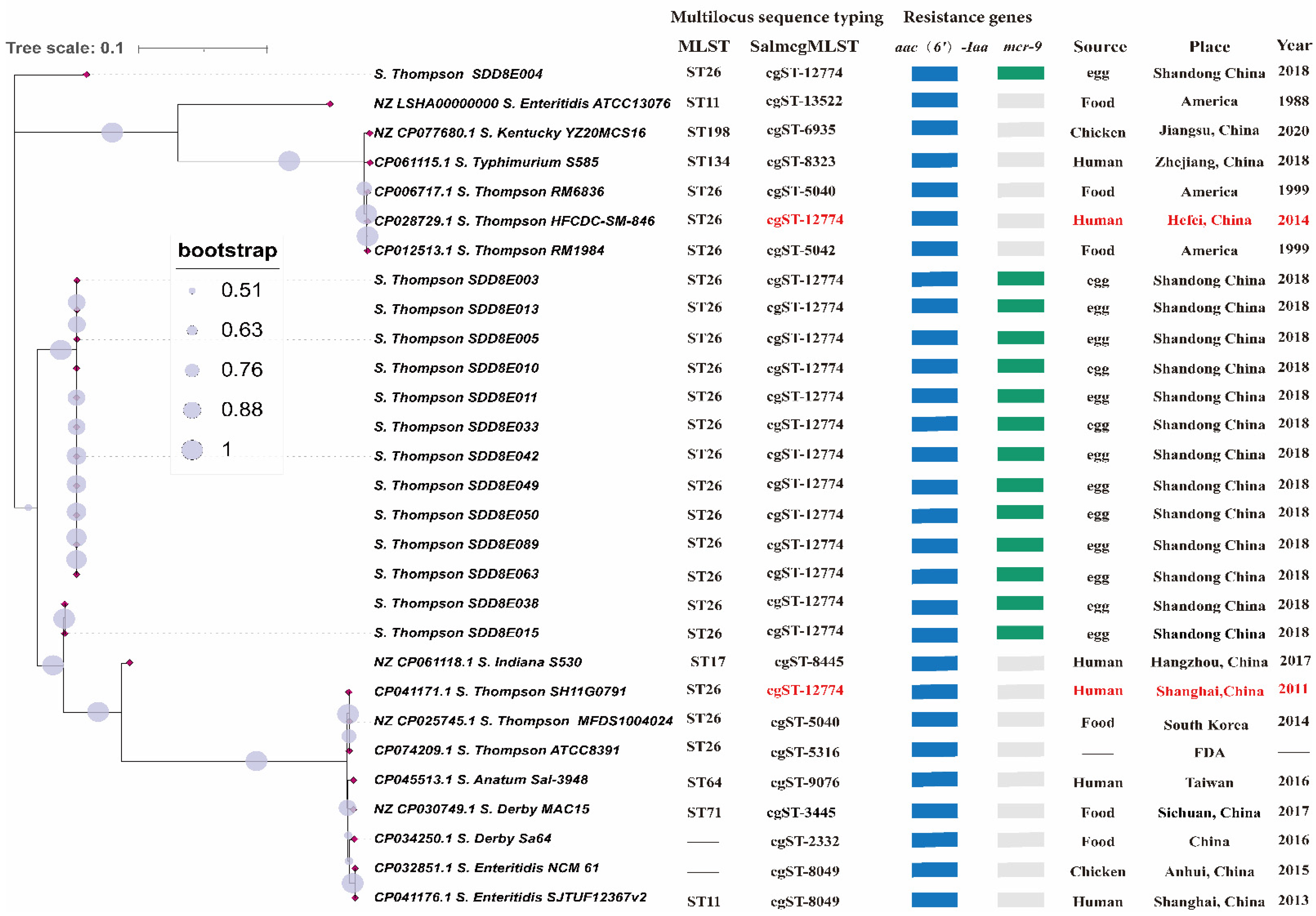Click the 0.63 bootstrap legend circle
The height and width of the screenshot is (916, 1316).
point(192,330)
